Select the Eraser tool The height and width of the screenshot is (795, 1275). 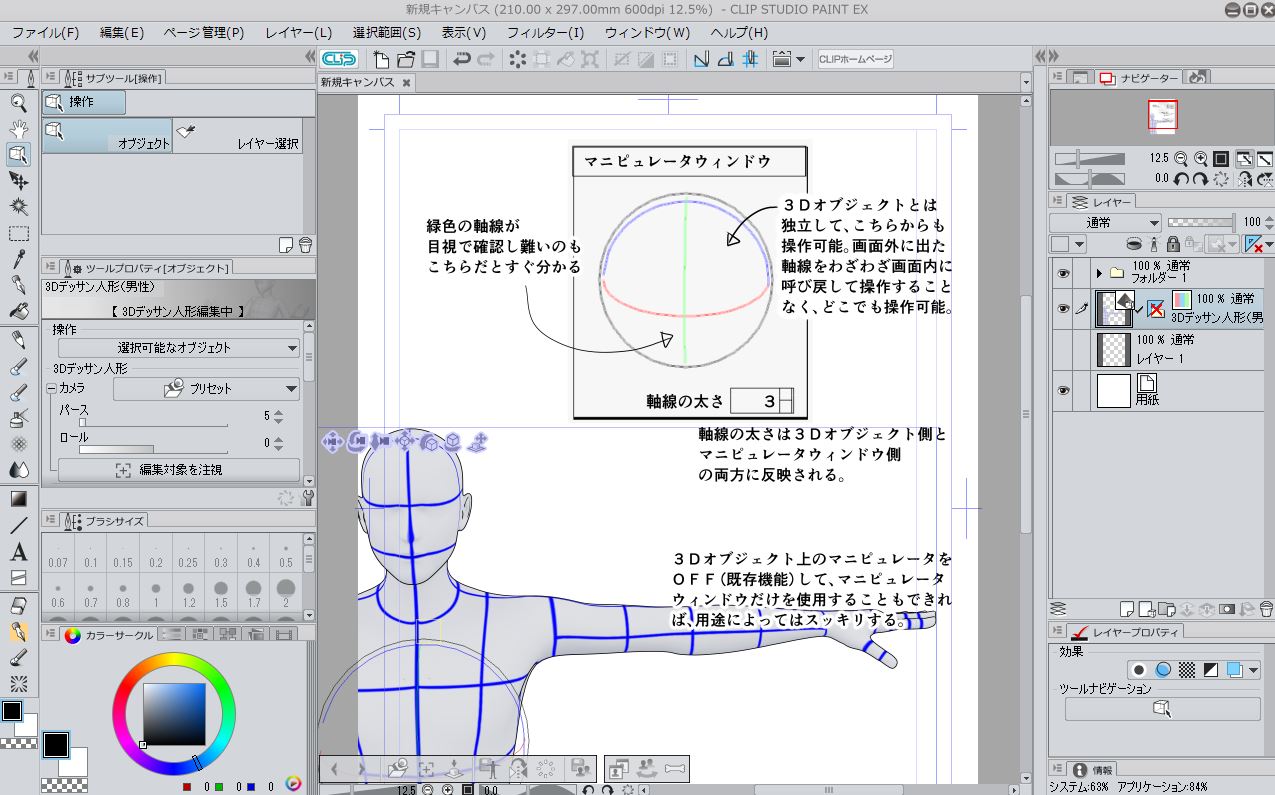click(18, 606)
